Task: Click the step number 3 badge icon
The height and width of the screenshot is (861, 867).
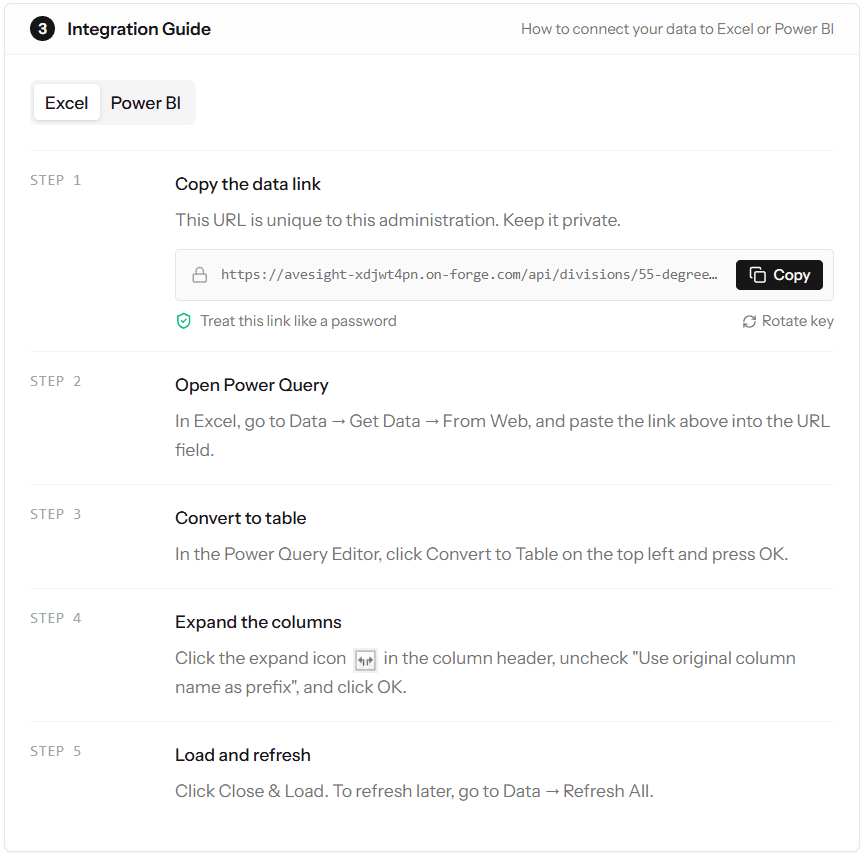Action: click(43, 29)
